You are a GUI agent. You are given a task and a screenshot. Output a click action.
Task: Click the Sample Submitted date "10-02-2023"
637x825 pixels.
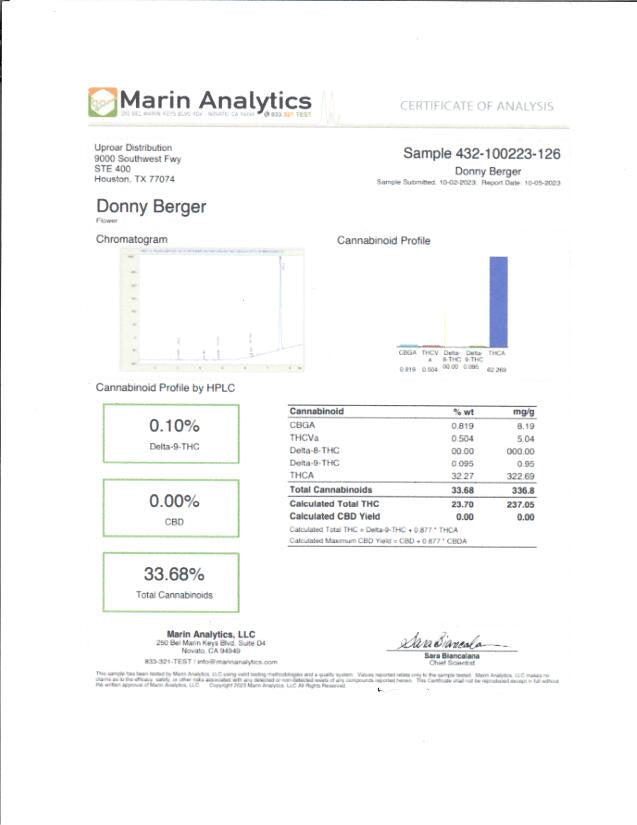click(x=457, y=183)
